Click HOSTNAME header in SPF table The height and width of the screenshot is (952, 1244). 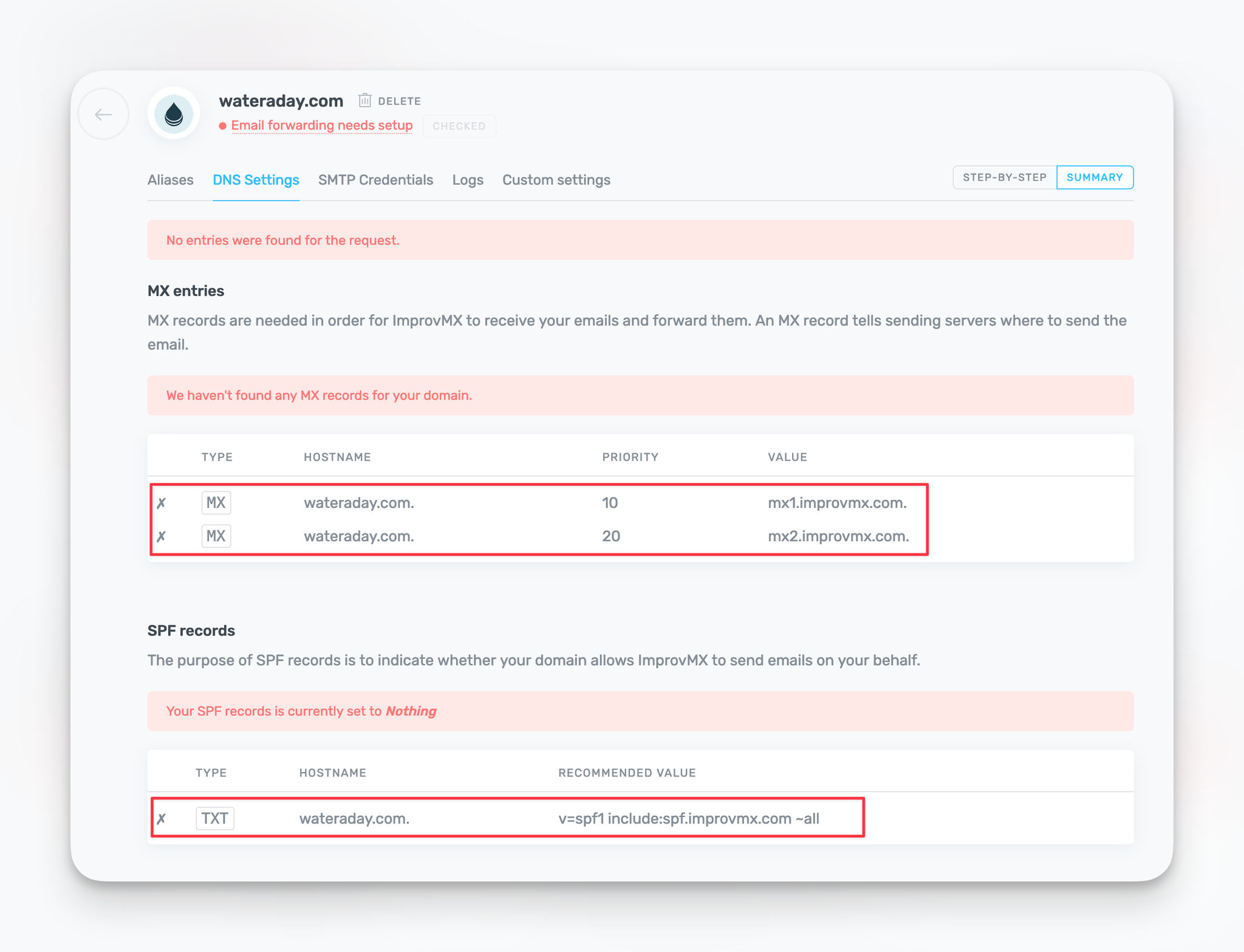pyautogui.click(x=333, y=773)
